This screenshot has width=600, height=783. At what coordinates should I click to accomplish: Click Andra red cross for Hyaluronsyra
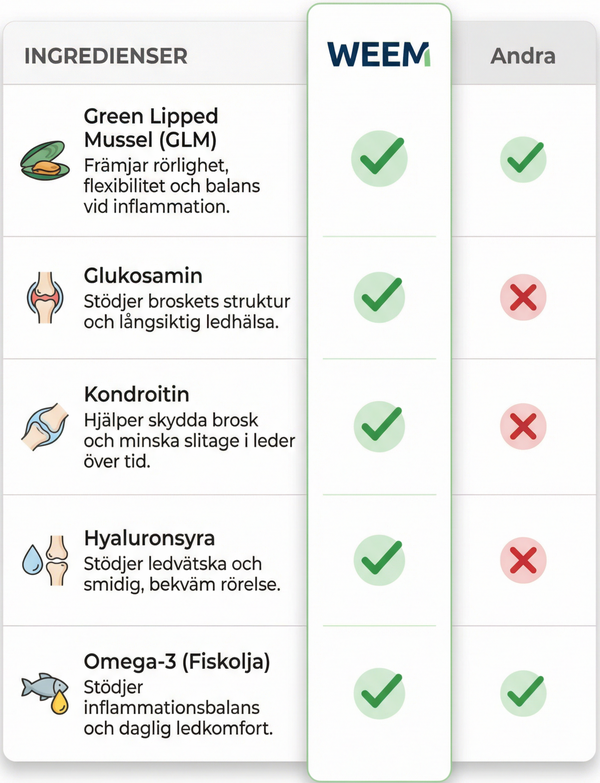[x=522, y=558]
